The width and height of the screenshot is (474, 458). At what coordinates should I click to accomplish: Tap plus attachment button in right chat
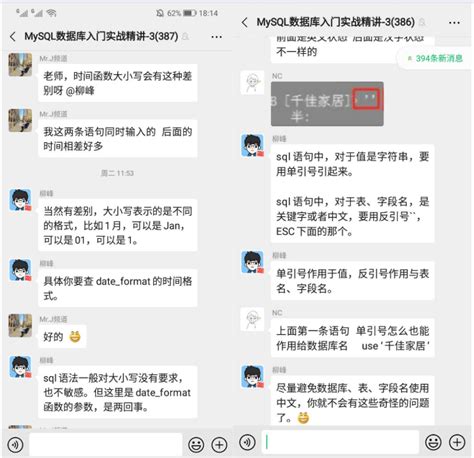[457, 442]
